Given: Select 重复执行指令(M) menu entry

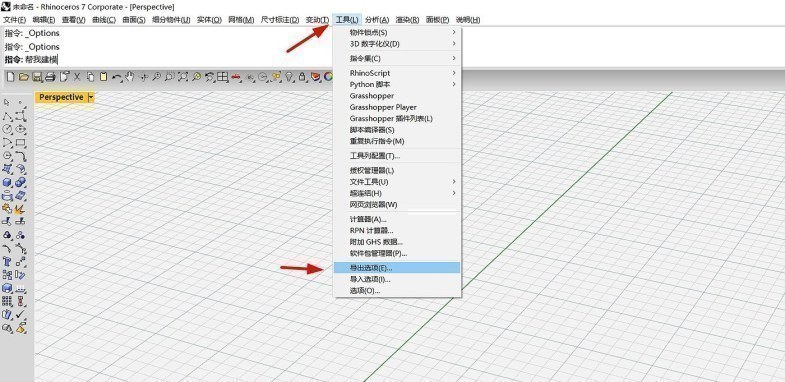Looking at the screenshot, I should [x=397, y=142].
